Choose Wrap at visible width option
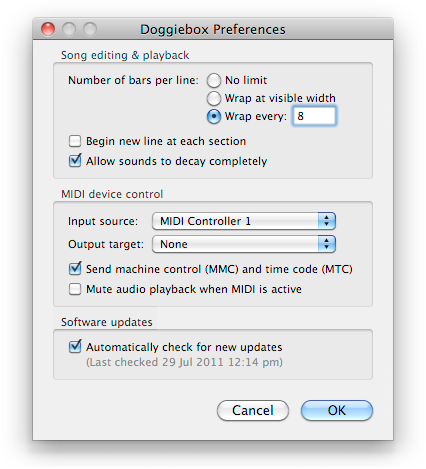426x469 pixels. [x=214, y=98]
